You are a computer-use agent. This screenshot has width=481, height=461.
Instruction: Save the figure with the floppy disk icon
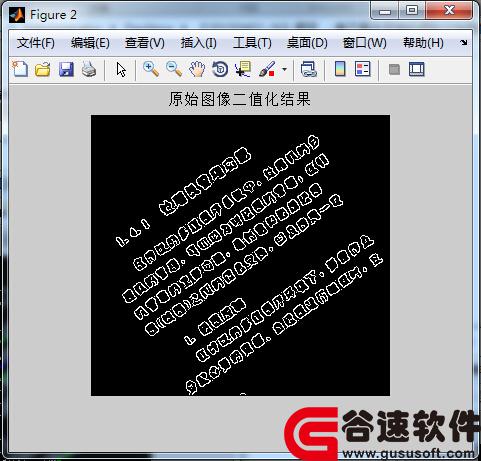[x=66, y=69]
